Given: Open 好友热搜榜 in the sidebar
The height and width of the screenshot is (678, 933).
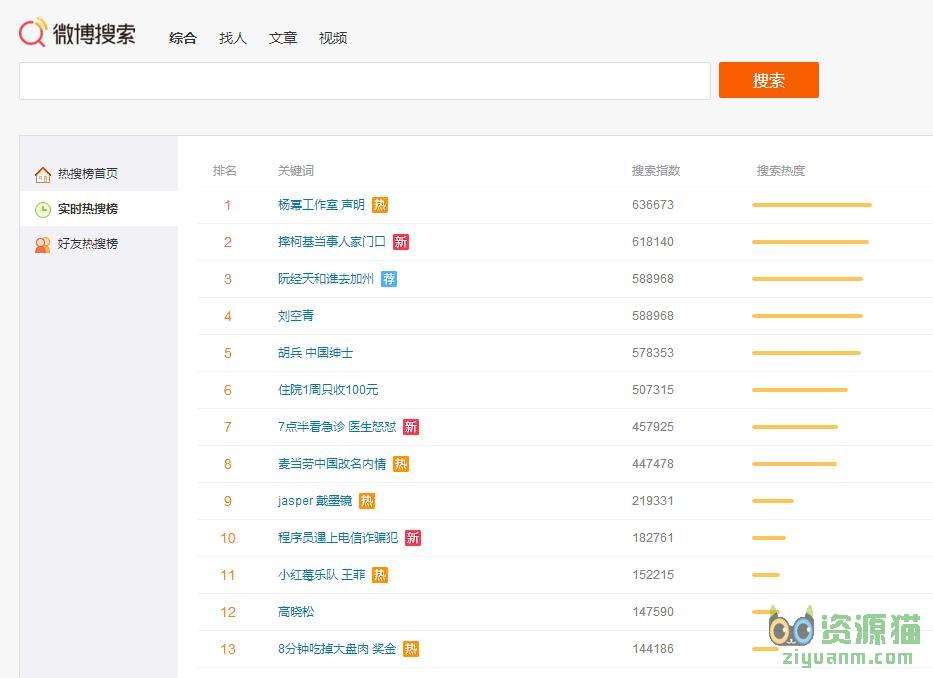Looking at the screenshot, I should pos(87,244).
